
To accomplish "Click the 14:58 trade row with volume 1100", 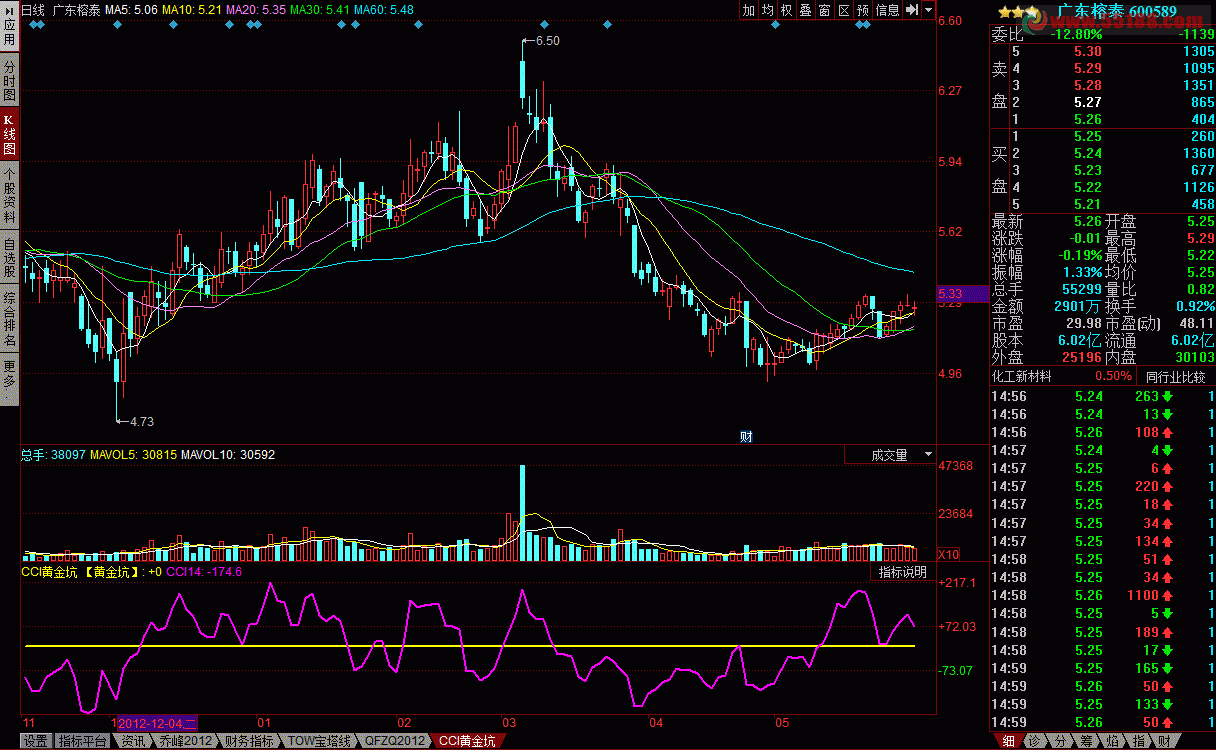I will 1102,595.
